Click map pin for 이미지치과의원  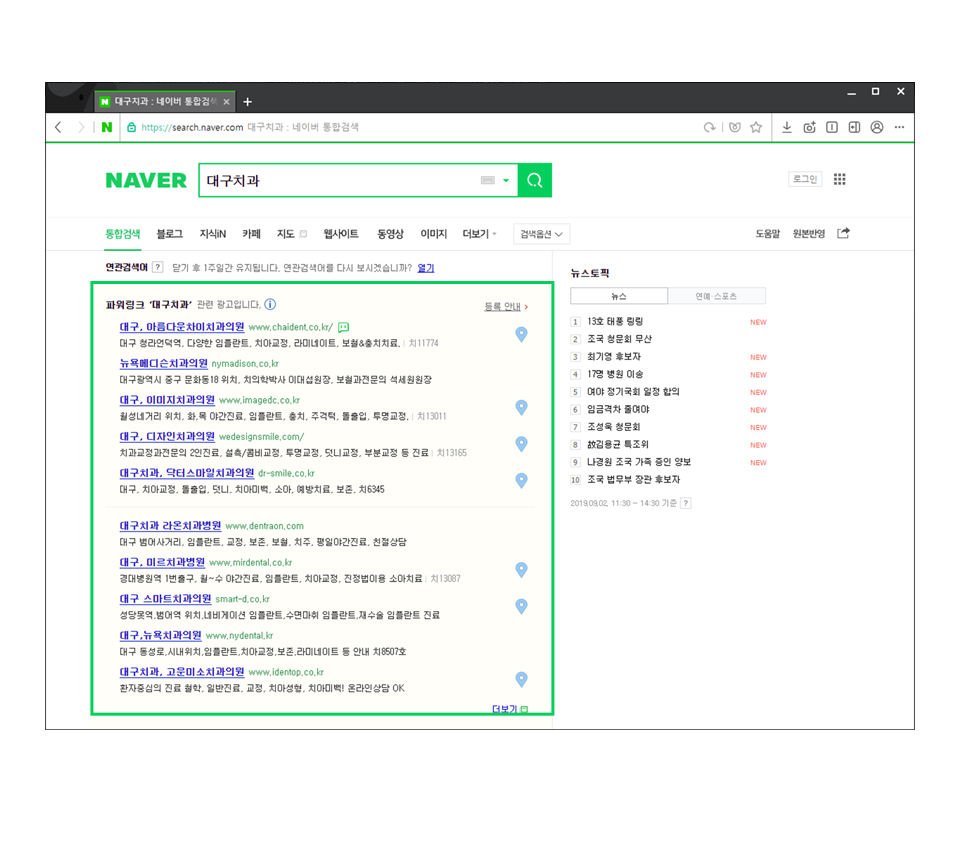pos(521,408)
